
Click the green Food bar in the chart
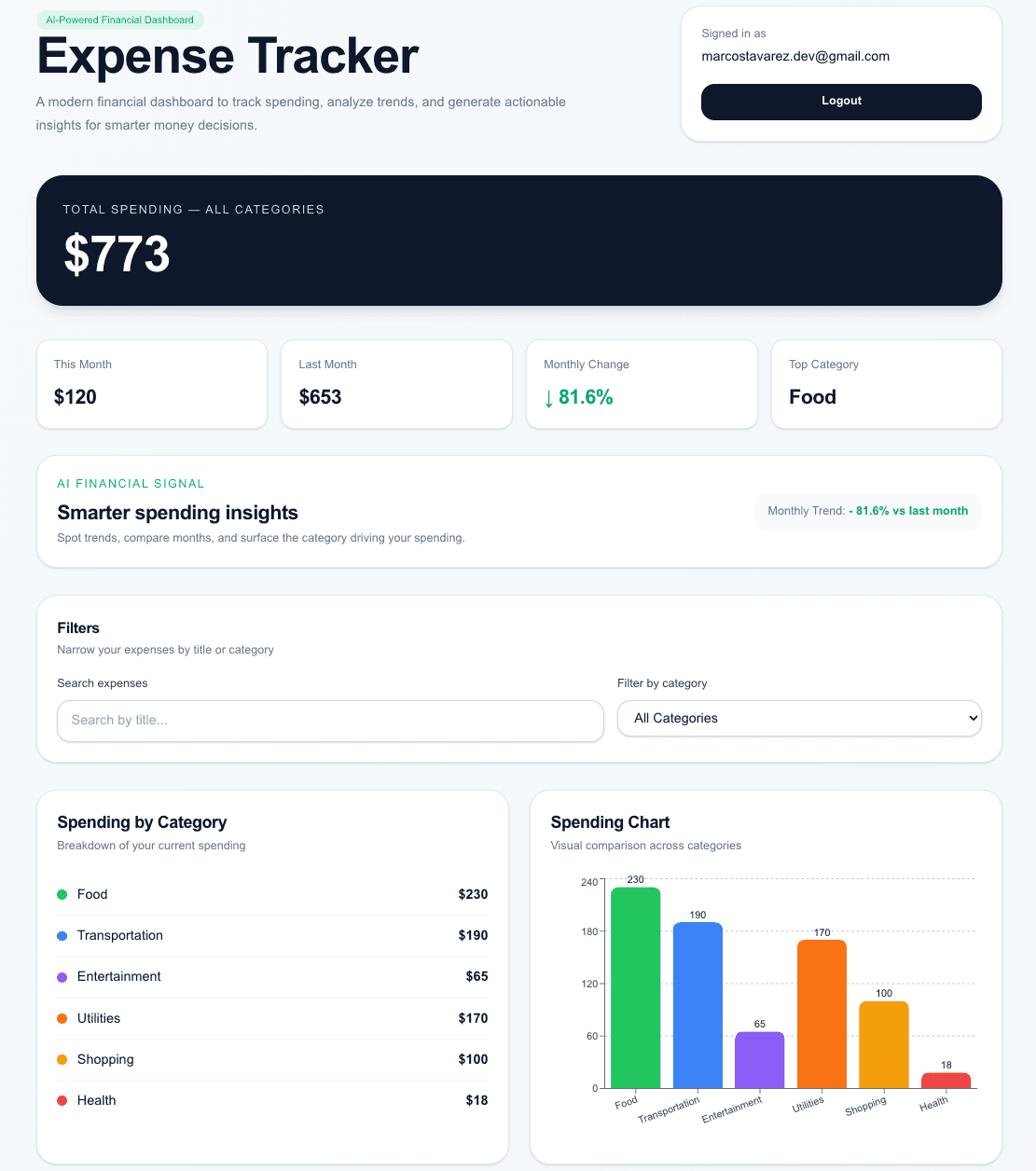pos(634,988)
